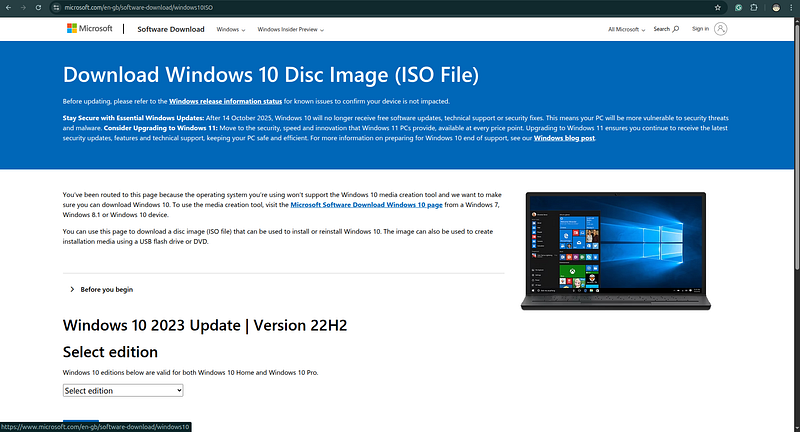Click the 'Download Windows 10 Disc Image (ISO File)' heading
The width and height of the screenshot is (800, 432).
click(271, 75)
